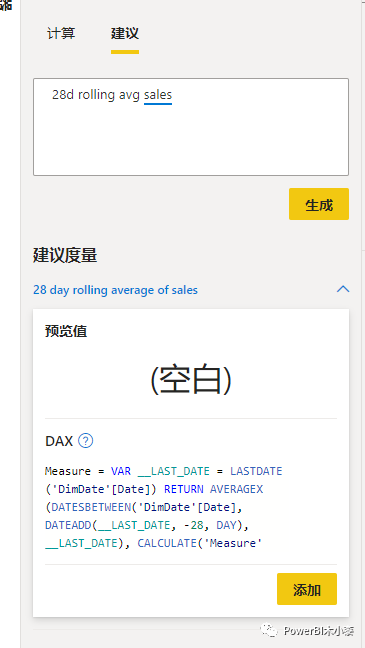Click the DAX section label
365x648 pixels.
[59, 441]
